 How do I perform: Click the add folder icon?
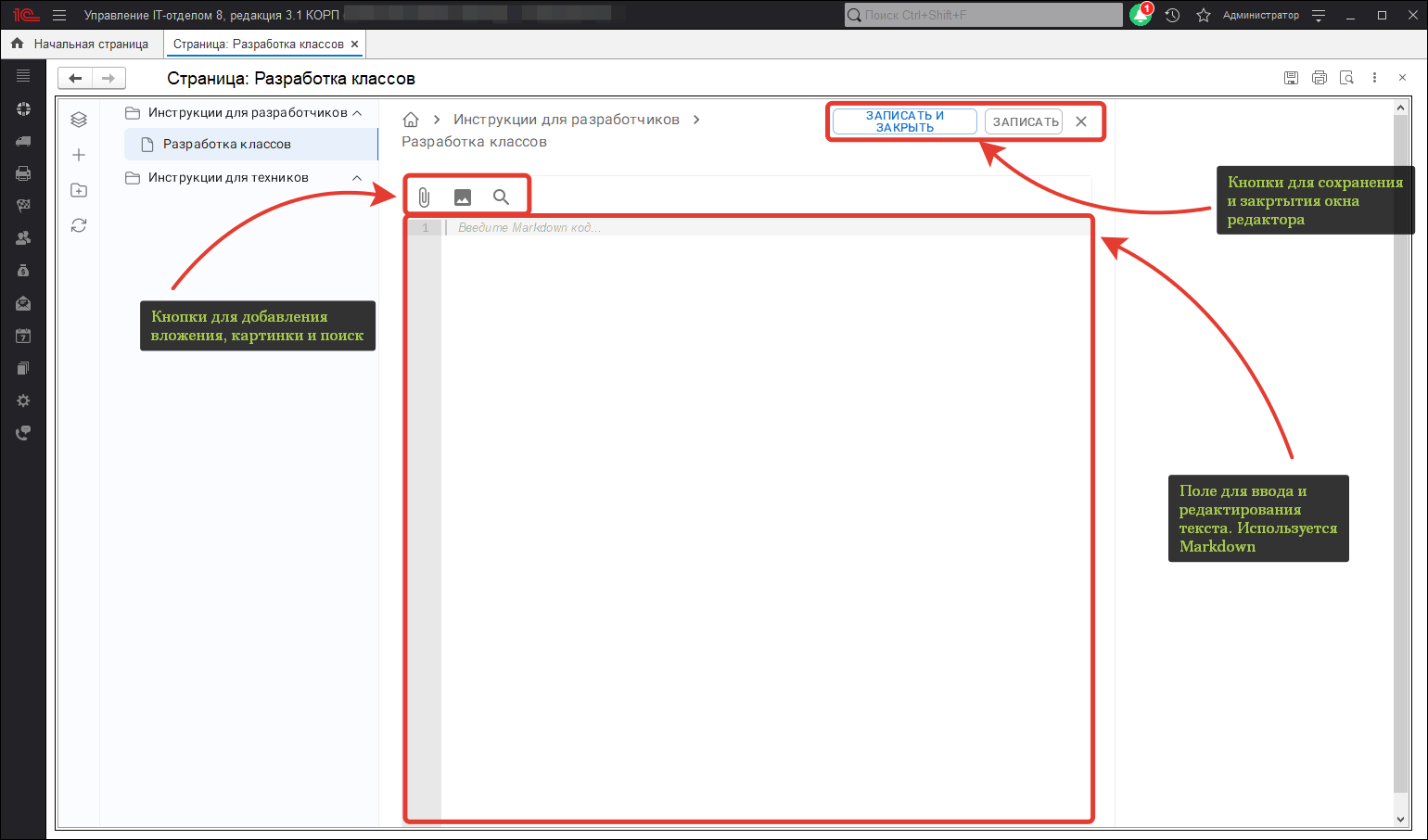click(79, 190)
